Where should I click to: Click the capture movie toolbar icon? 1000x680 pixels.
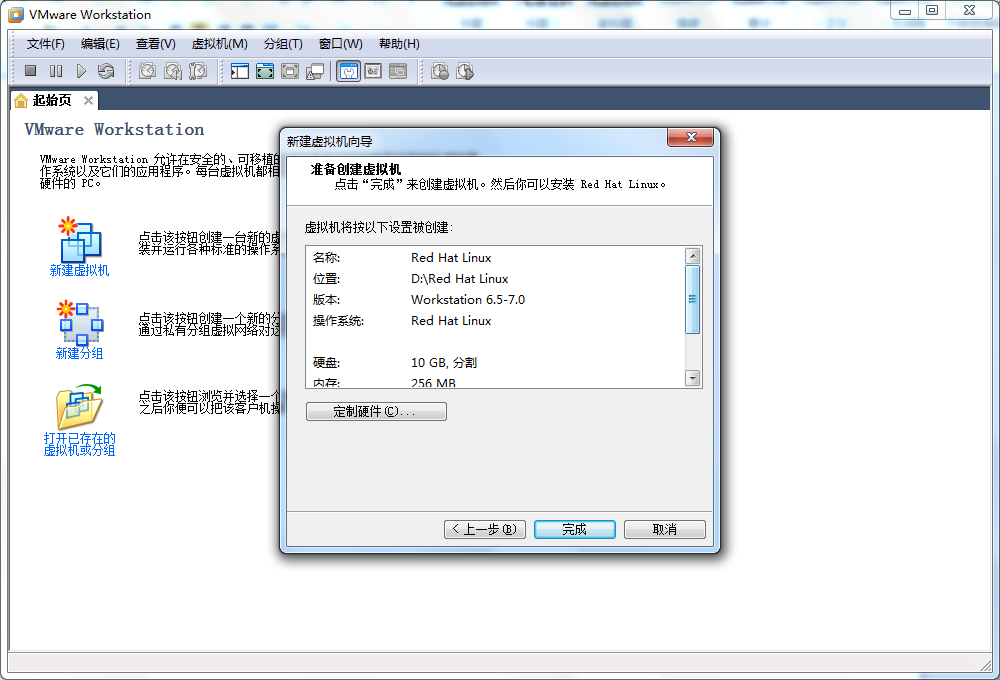coord(465,71)
